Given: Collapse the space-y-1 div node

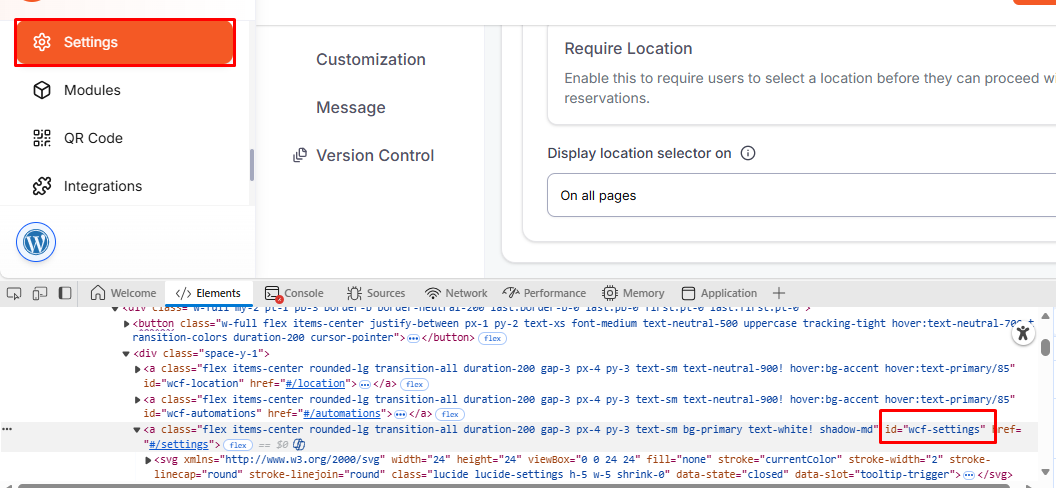Looking at the screenshot, I should tap(127, 354).
